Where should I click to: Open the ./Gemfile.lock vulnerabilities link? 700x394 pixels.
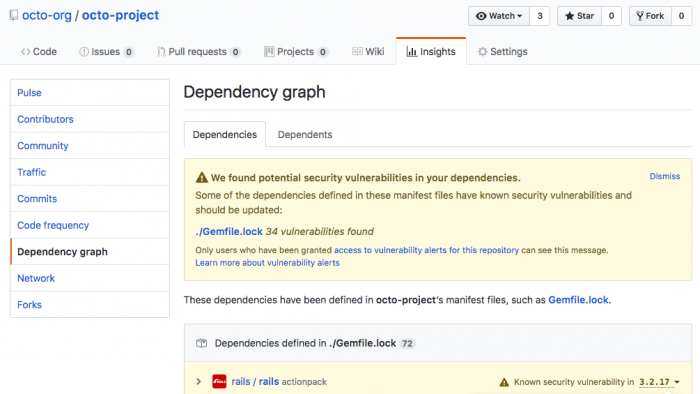tap(229, 232)
